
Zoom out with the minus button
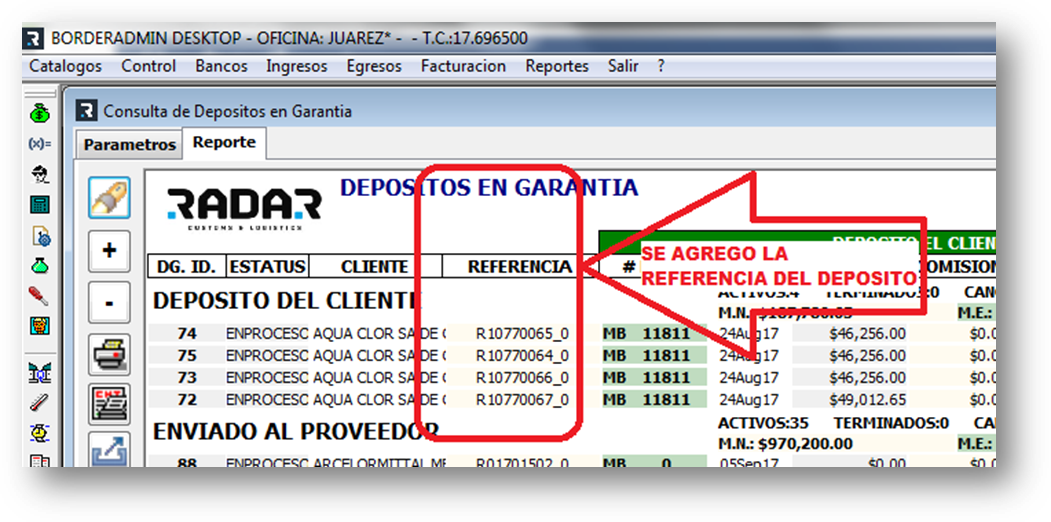click(x=109, y=303)
